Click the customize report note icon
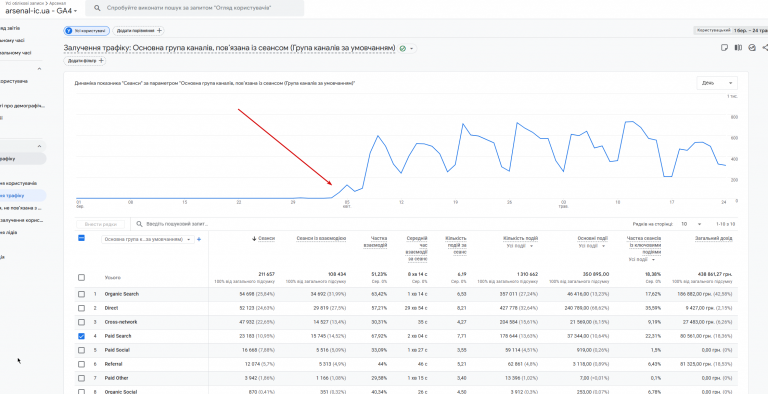Screen dimensions: 768x394 point(724,48)
